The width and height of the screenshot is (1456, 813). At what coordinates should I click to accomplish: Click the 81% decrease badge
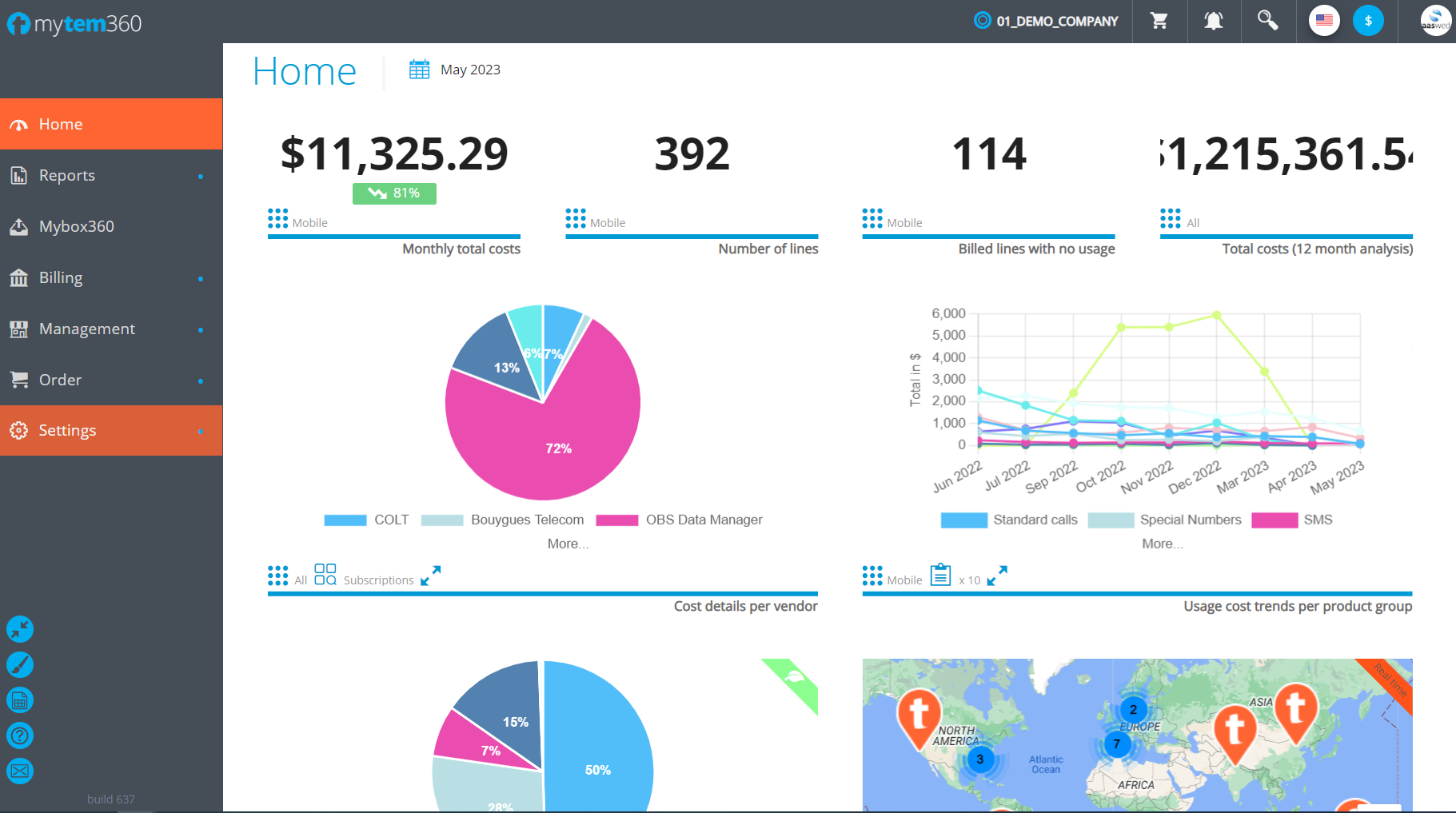[x=394, y=193]
